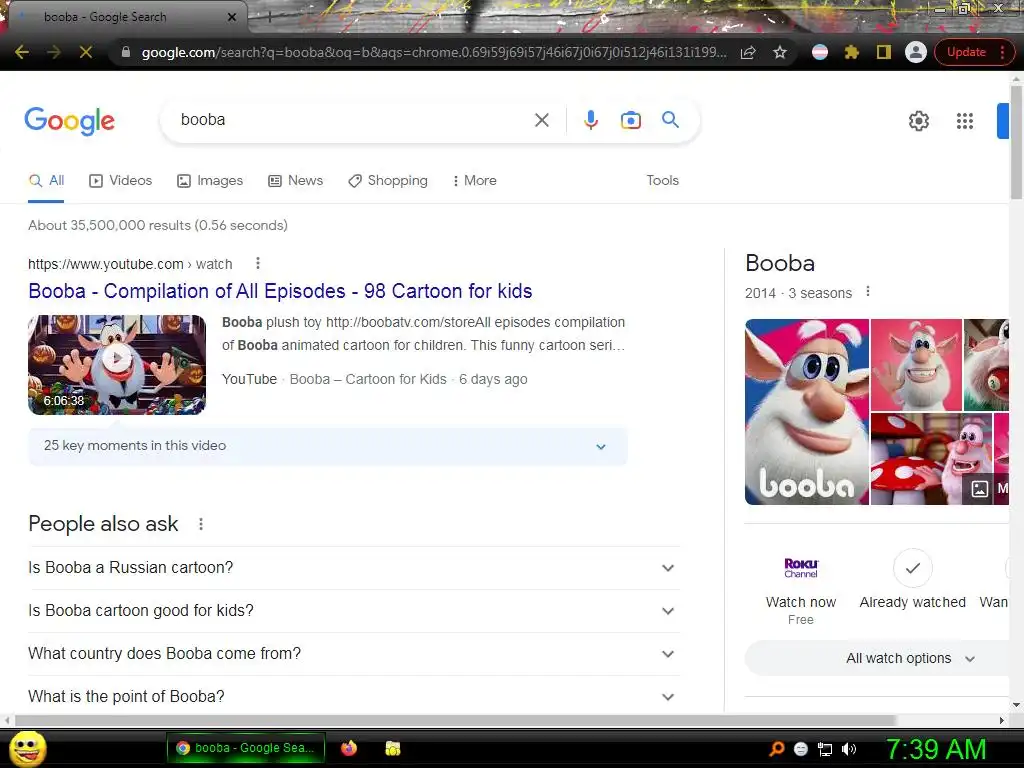Click into the booba search field

(353, 120)
